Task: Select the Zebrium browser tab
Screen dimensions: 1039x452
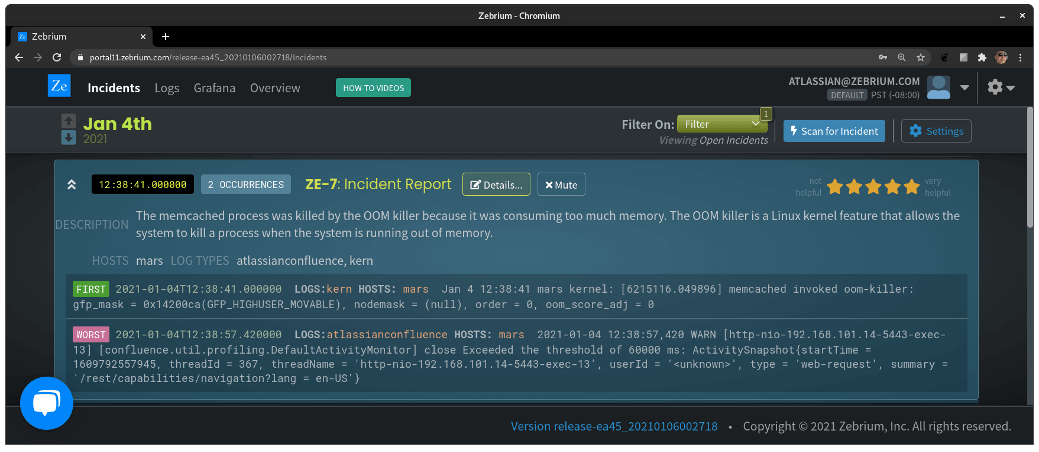Action: [82, 36]
